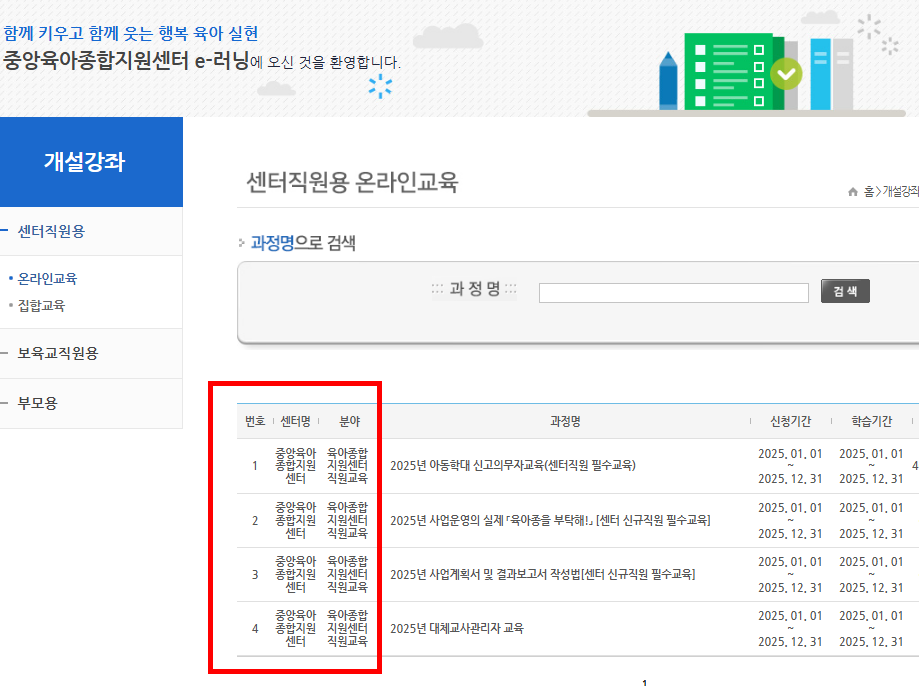
Task: Open the 2025년 아동학대 신고의무자교육 course
Action: click(x=511, y=465)
